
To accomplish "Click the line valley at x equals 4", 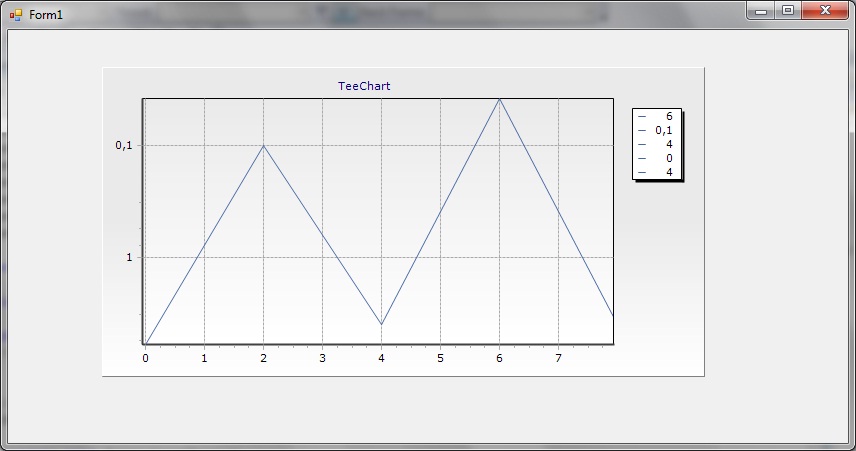I will (381, 324).
